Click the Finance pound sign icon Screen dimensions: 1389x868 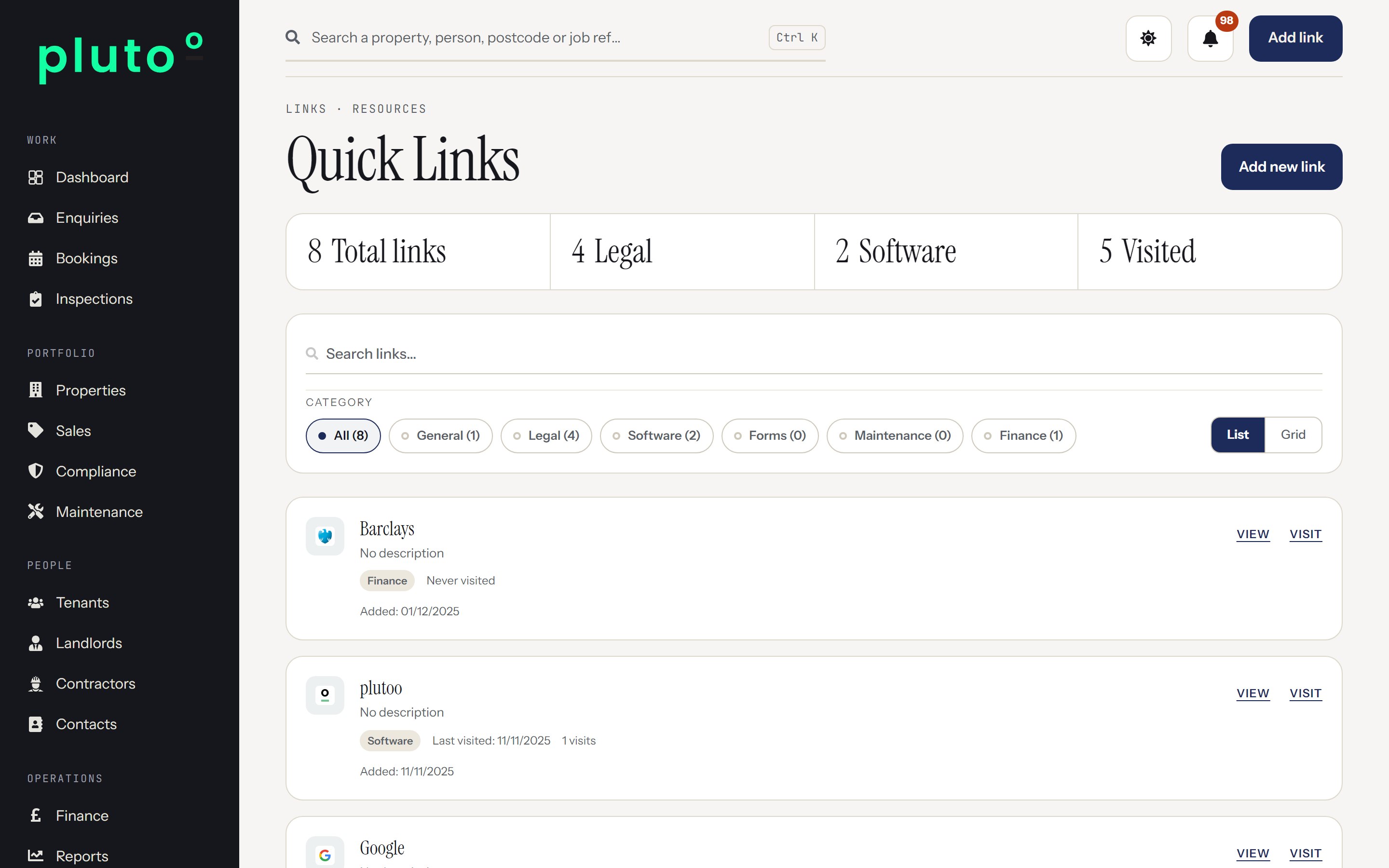pyautogui.click(x=36, y=815)
